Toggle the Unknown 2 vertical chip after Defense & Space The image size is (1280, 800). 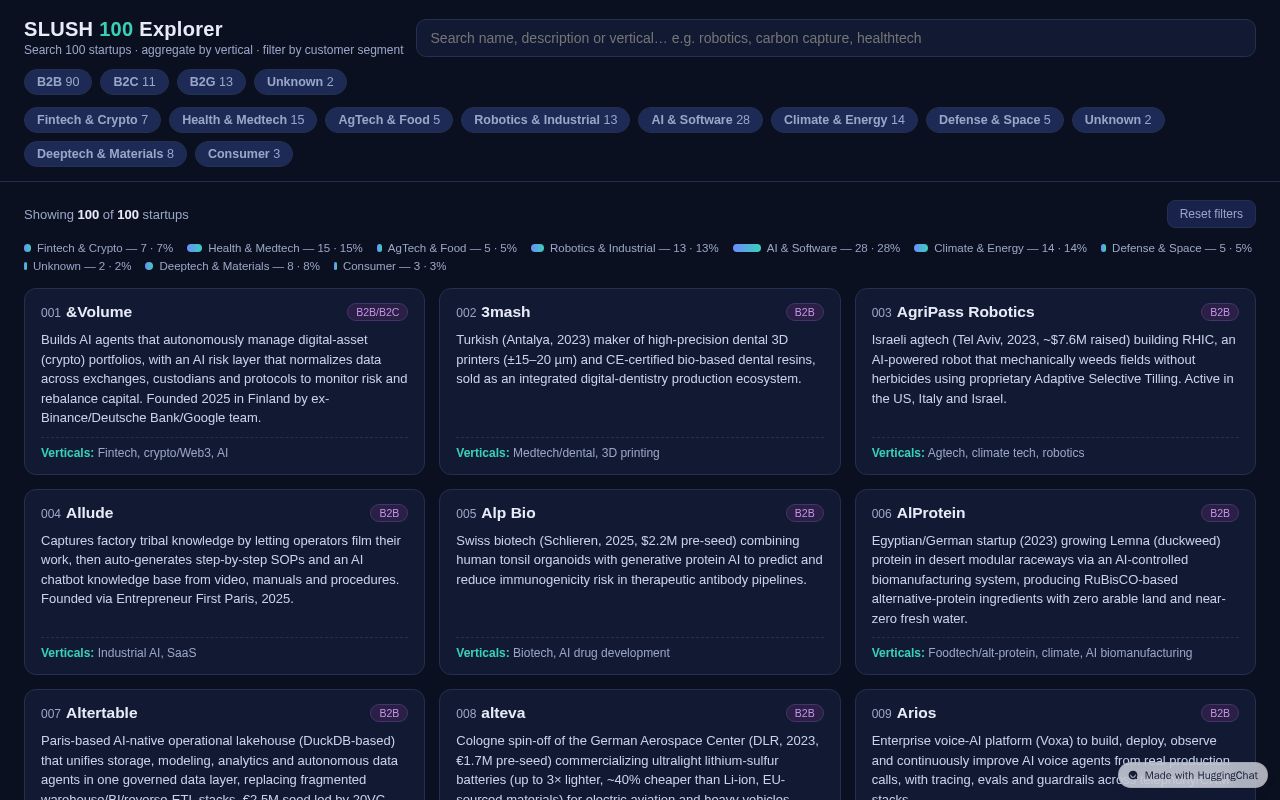(1118, 120)
